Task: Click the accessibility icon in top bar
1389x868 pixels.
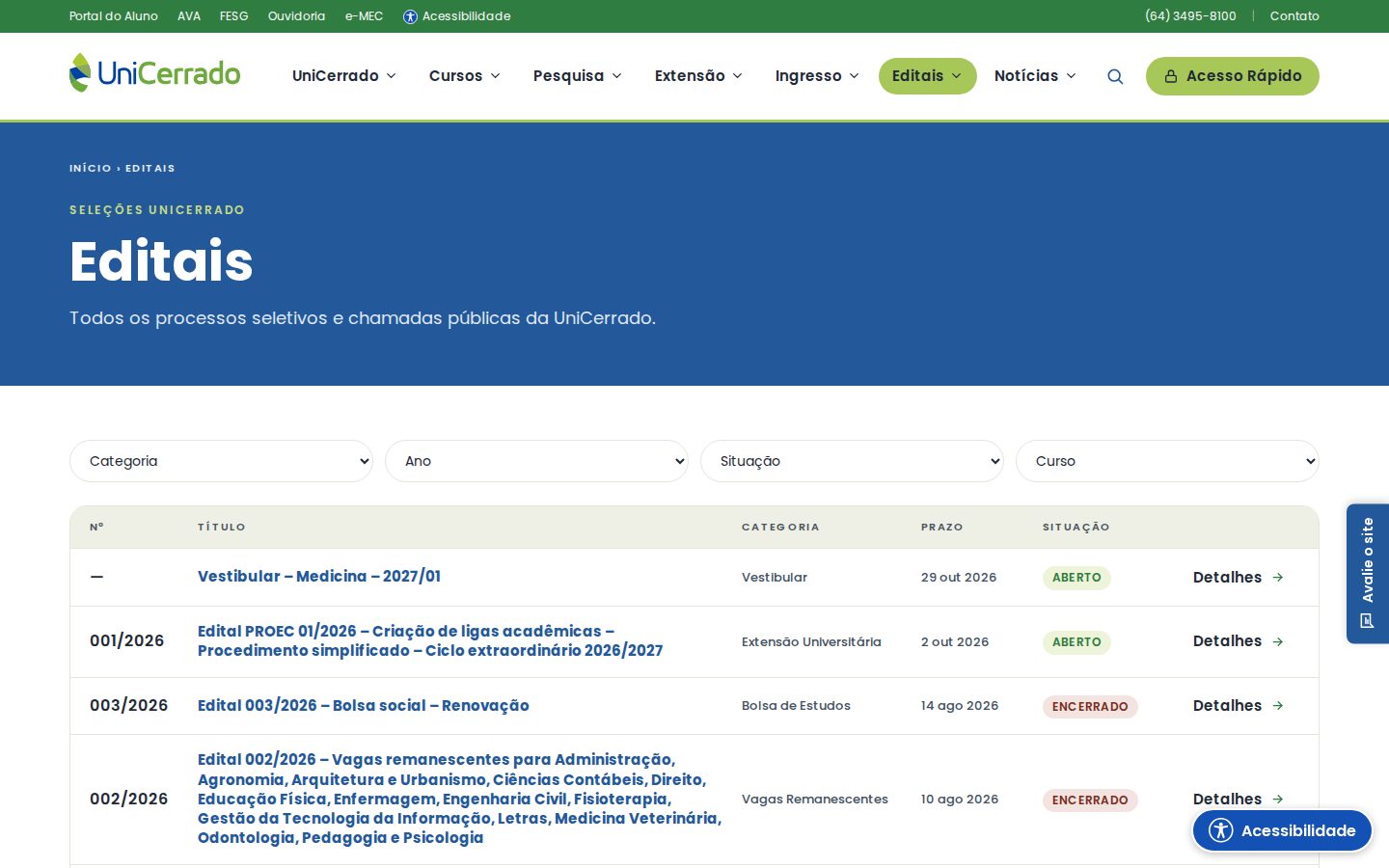Action: (410, 16)
